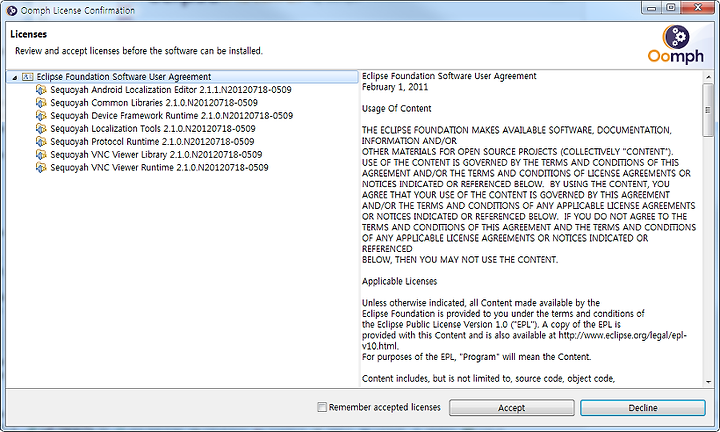
Task: Select Sequoyah Device Framework Runtime entry
Action: 171,115
